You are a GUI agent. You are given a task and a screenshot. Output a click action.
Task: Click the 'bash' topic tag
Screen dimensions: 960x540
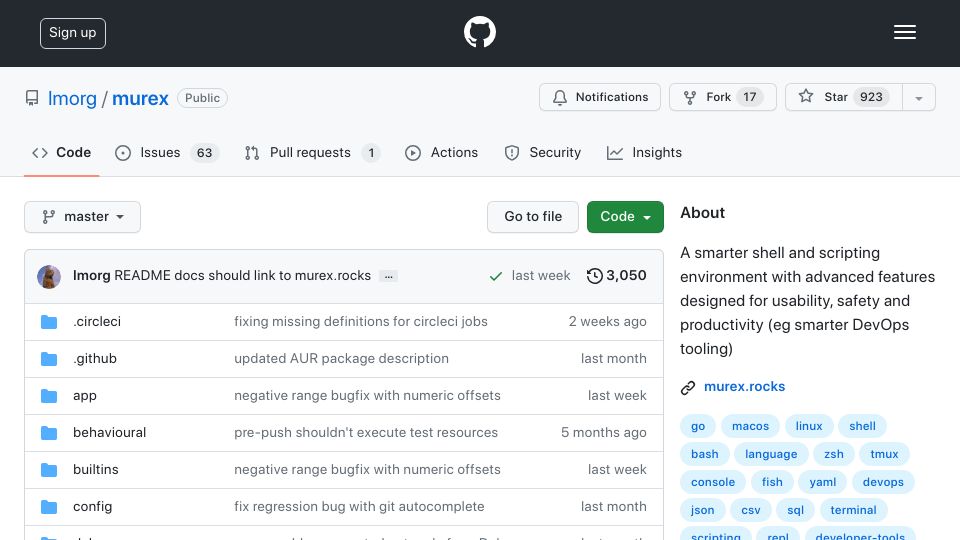click(705, 454)
